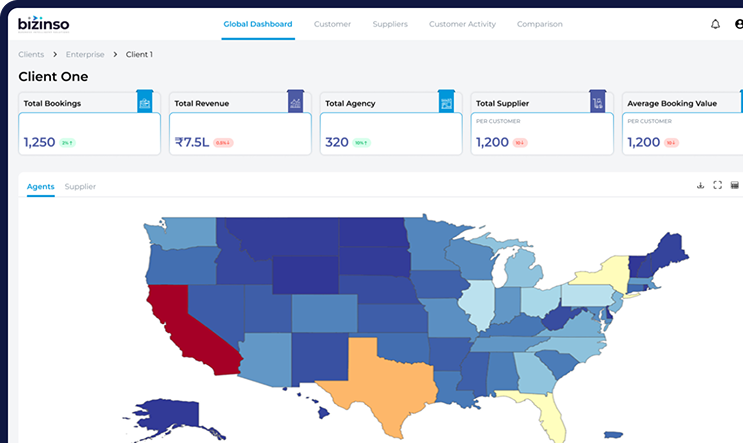743x443 pixels.
Task: Click the Total Supplier card icon
Action: pos(597,101)
